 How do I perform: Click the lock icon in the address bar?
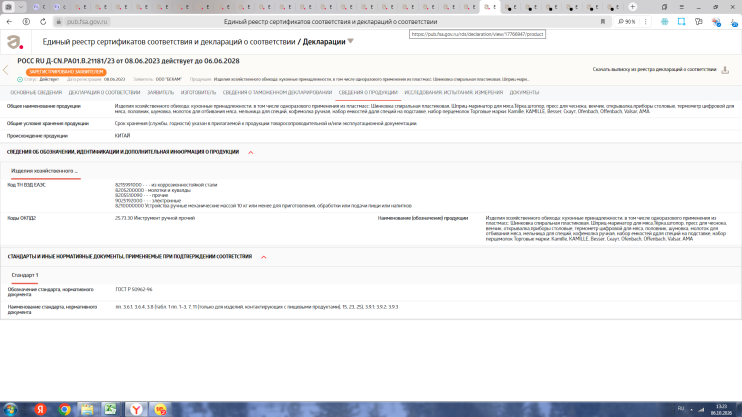click(x=59, y=22)
